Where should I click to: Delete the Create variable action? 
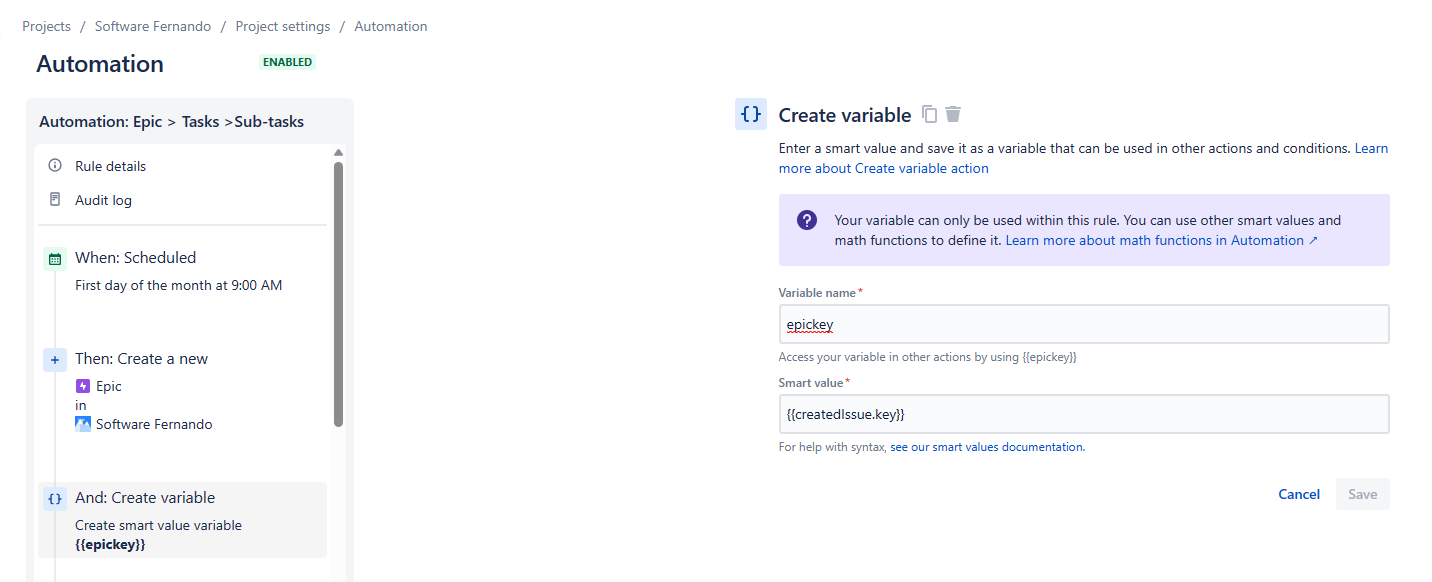[952, 114]
